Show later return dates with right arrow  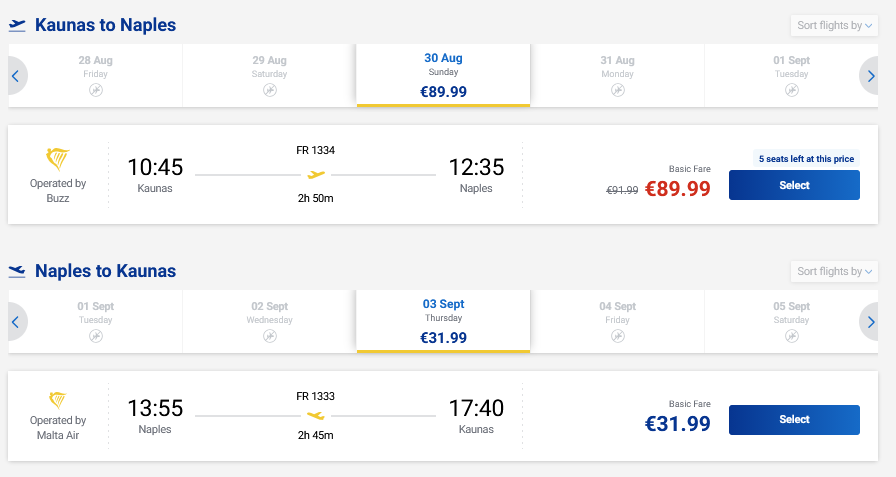(870, 322)
